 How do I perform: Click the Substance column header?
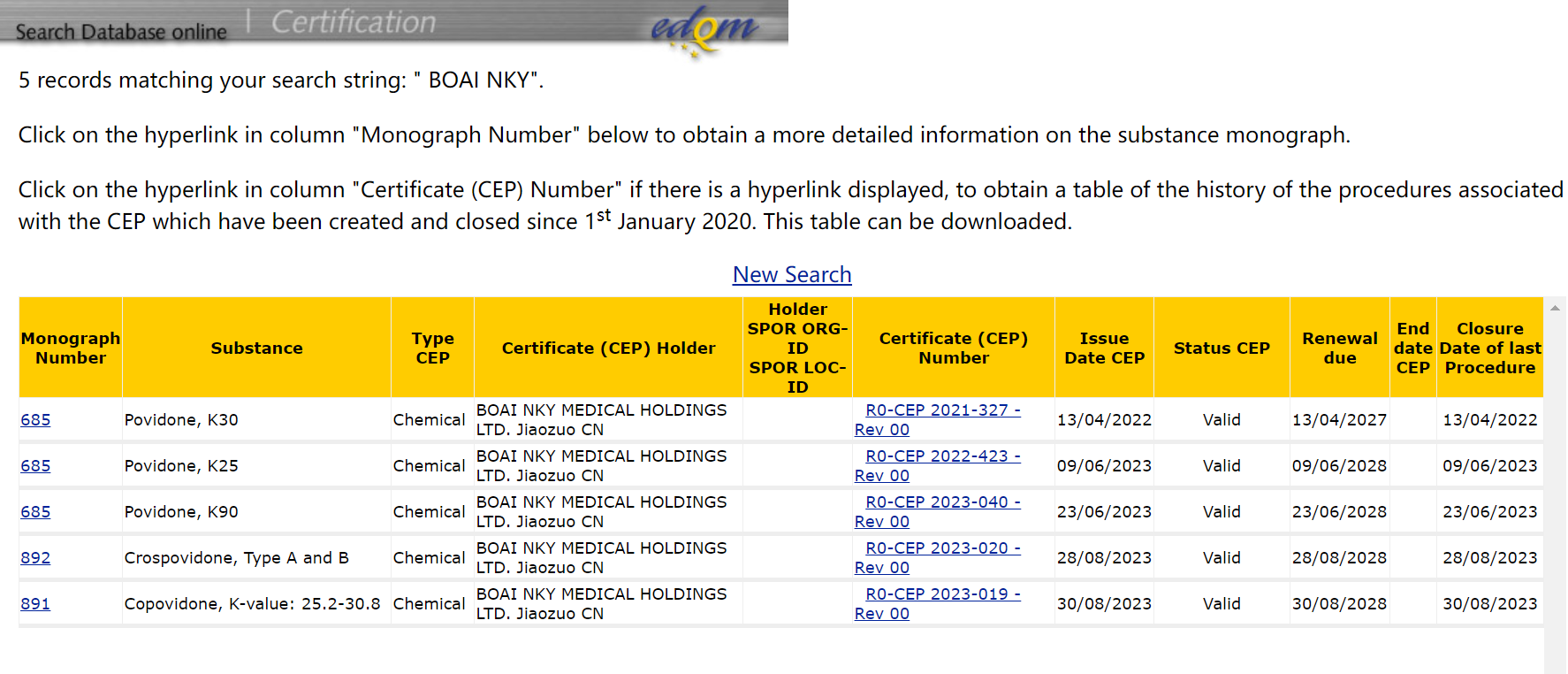tap(256, 348)
